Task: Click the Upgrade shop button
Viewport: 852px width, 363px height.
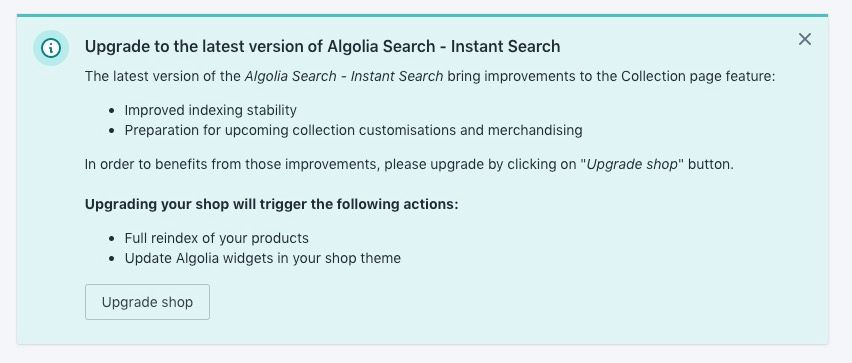Action: (x=147, y=302)
